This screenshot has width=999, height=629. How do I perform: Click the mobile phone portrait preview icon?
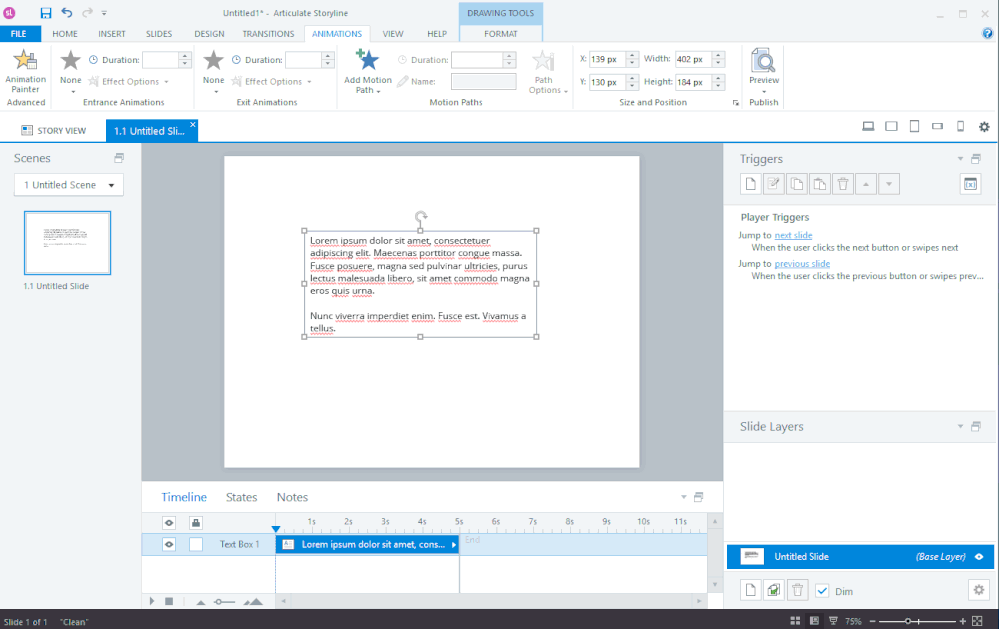[x=960, y=127]
